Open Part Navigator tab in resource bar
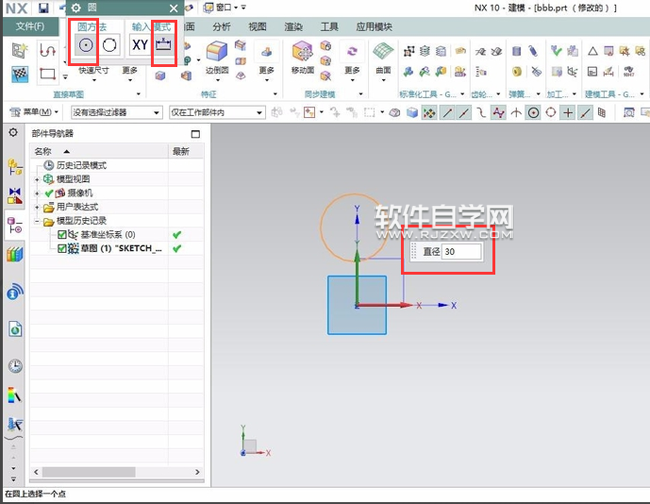650x504 pixels. 15,225
